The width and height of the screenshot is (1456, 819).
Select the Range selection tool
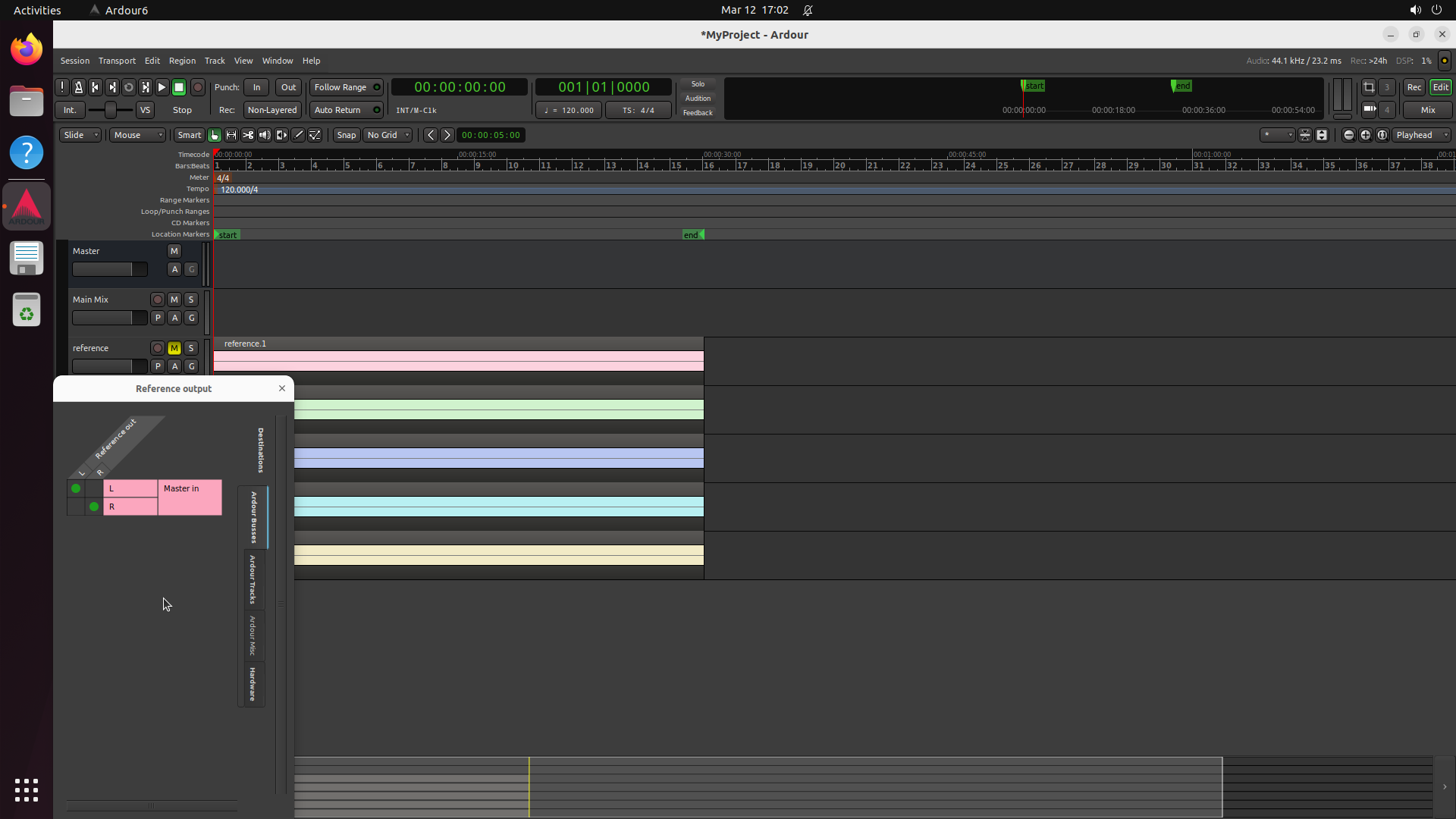[231, 135]
